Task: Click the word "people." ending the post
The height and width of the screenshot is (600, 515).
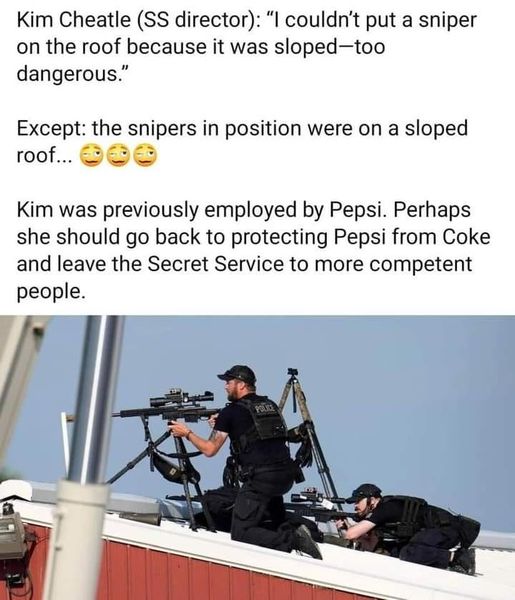Action: (x=50, y=292)
